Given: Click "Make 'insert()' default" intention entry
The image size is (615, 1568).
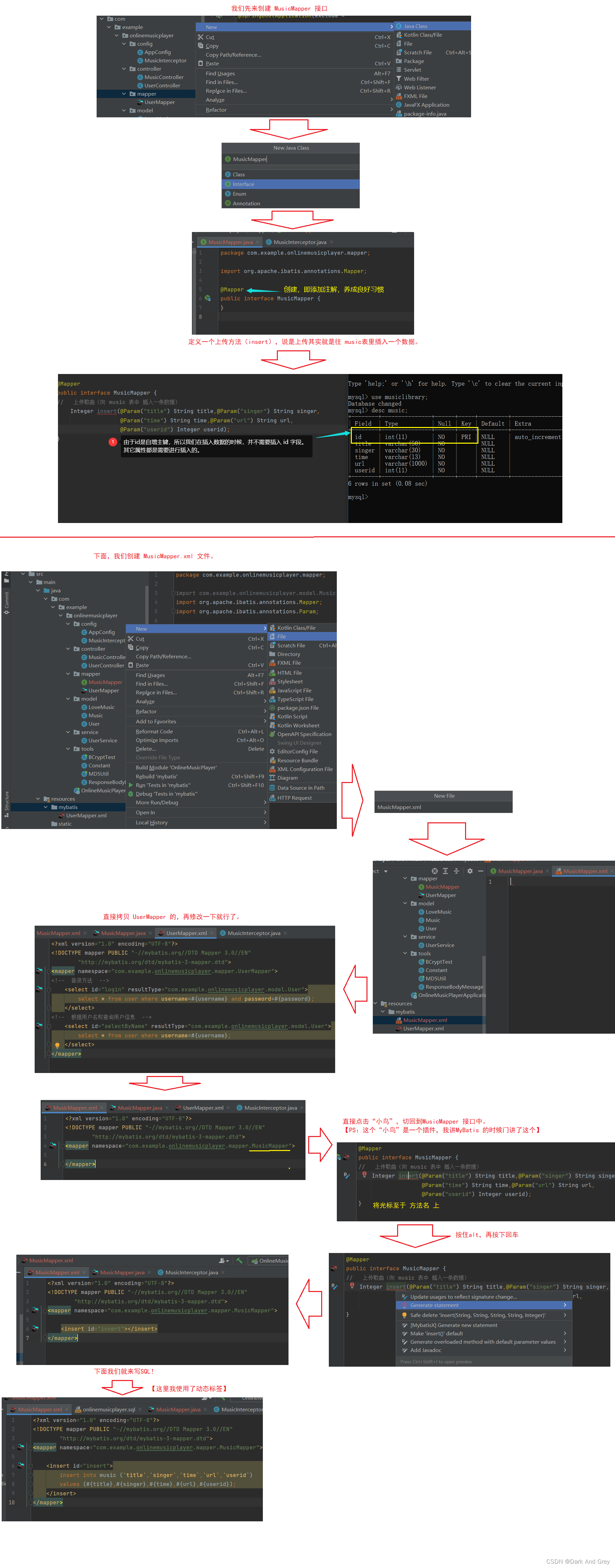Looking at the screenshot, I should 484,1334.
